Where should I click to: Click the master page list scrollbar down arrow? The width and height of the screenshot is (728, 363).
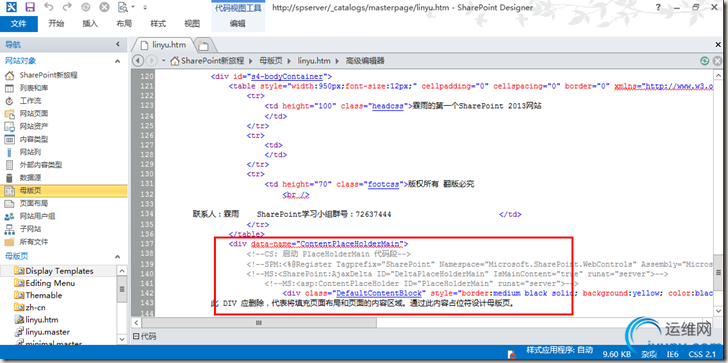[122, 340]
